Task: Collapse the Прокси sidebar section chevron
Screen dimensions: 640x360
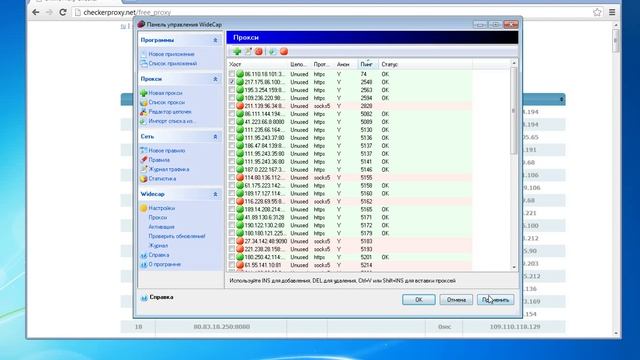Action: pos(215,79)
